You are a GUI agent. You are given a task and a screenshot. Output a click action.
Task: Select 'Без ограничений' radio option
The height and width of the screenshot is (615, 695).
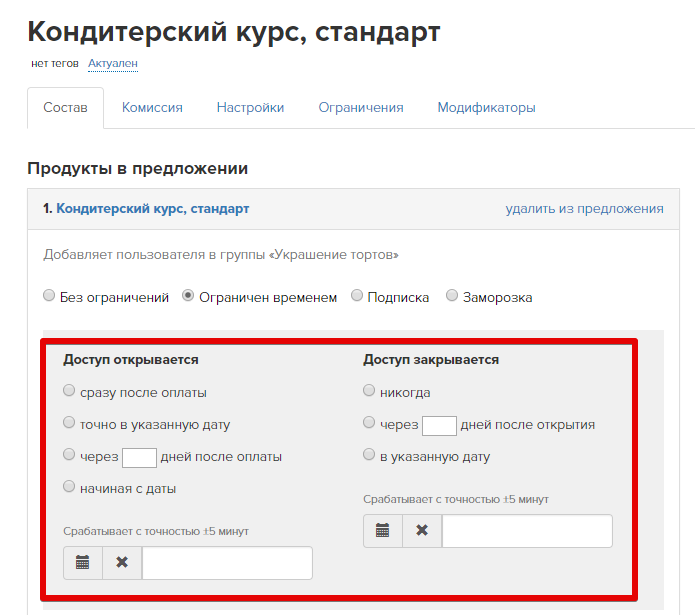tap(49, 296)
